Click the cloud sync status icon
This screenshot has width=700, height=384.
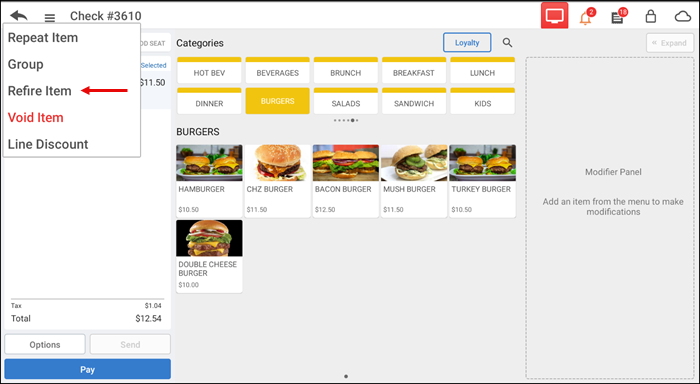pyautogui.click(x=683, y=17)
